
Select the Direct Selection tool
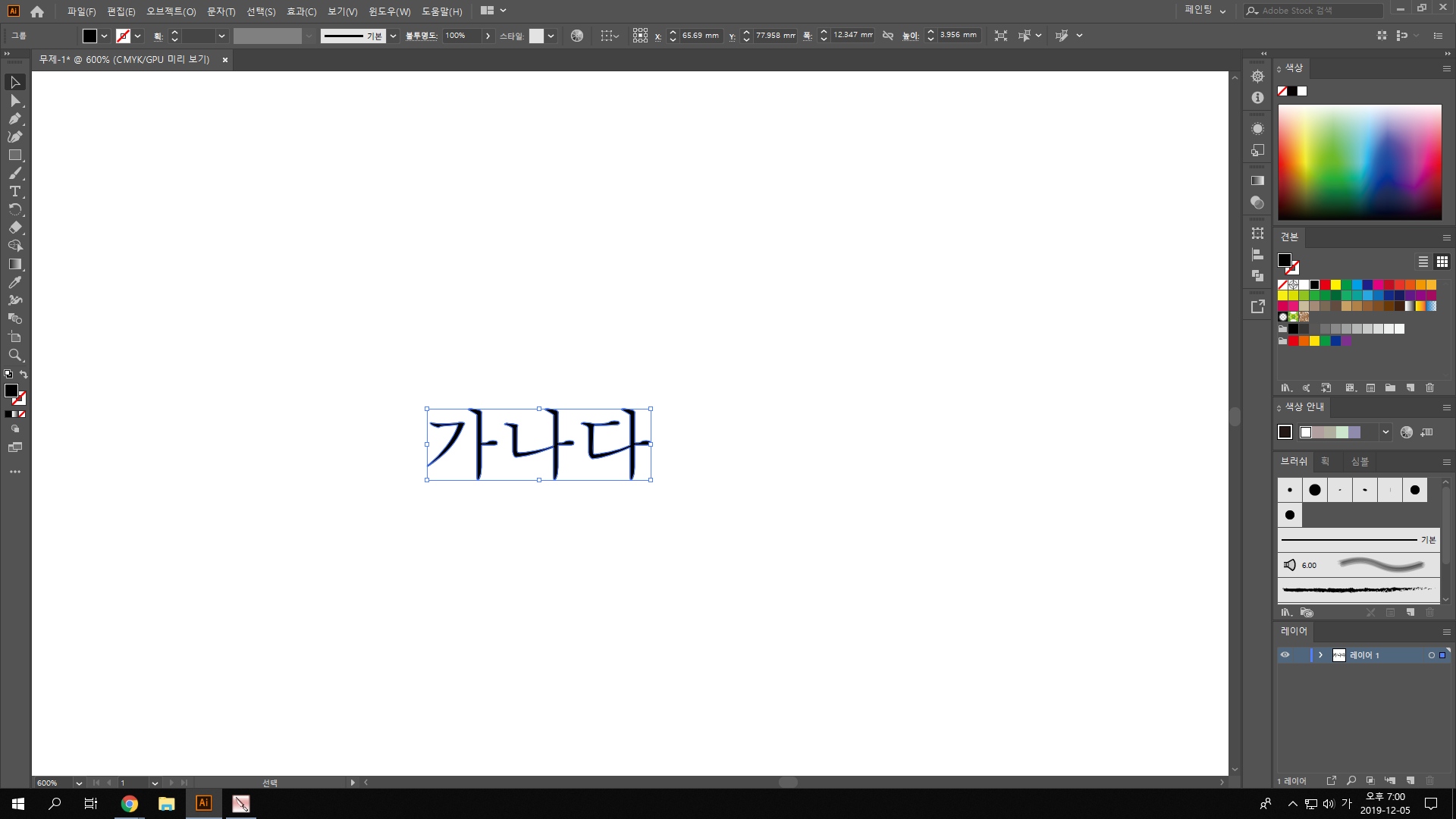14,100
